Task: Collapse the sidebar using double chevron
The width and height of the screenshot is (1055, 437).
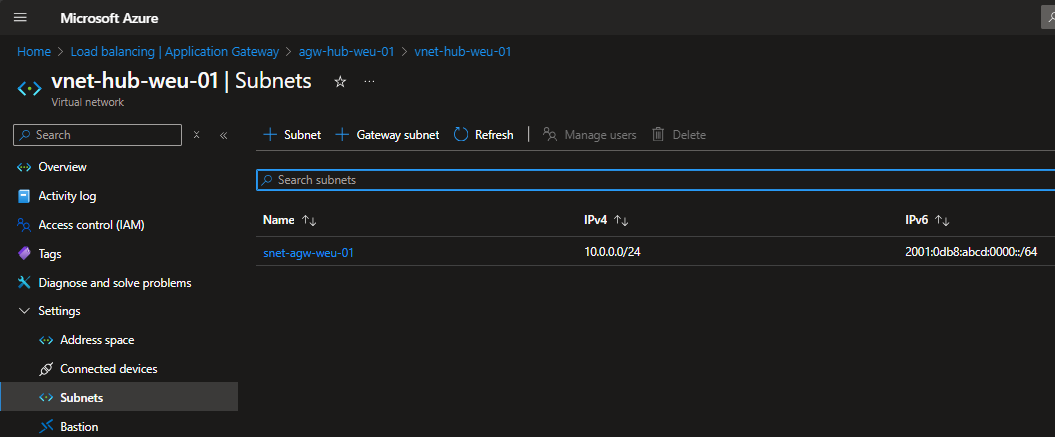Action: click(x=223, y=135)
